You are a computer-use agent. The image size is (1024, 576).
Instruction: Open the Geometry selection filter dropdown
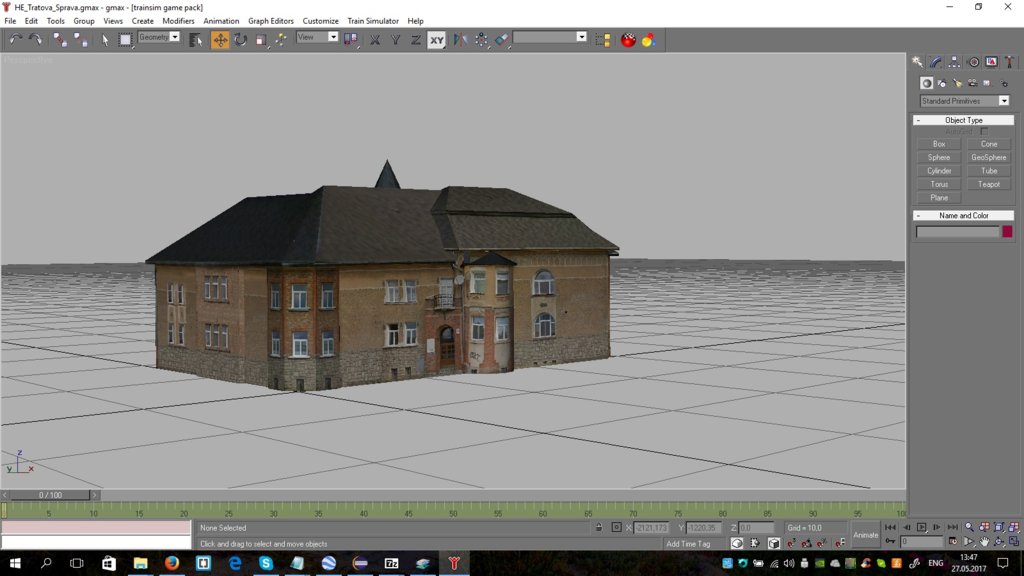[x=175, y=37]
